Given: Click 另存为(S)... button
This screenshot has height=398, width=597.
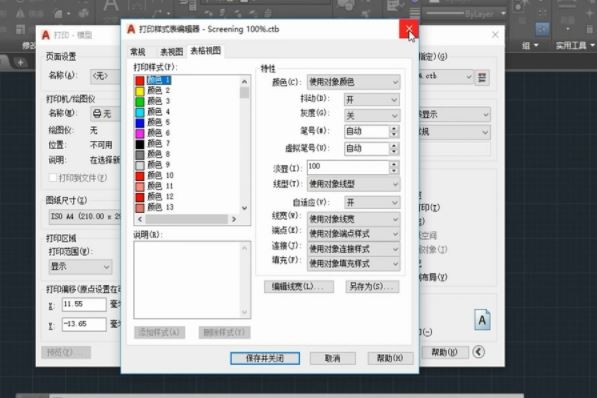Looking at the screenshot, I should [372, 287].
